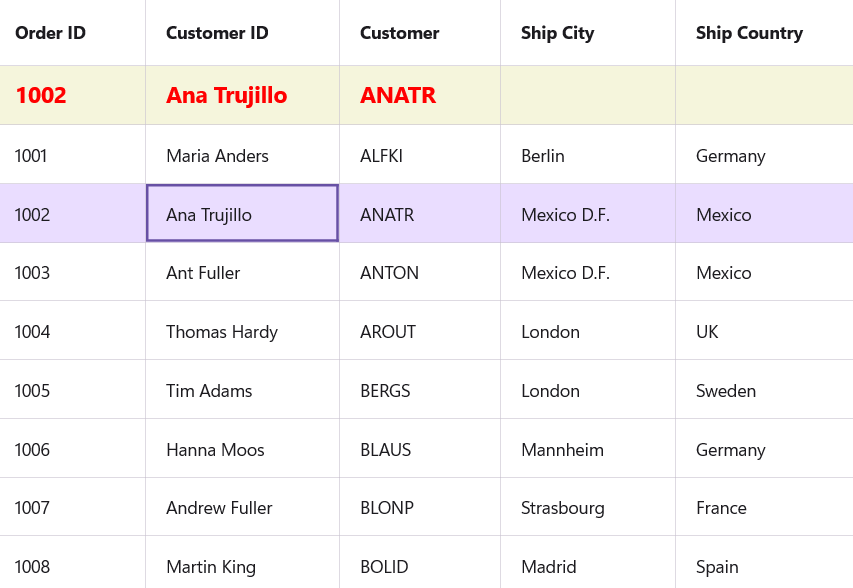Select the Berlin ship city cell

tap(543, 156)
